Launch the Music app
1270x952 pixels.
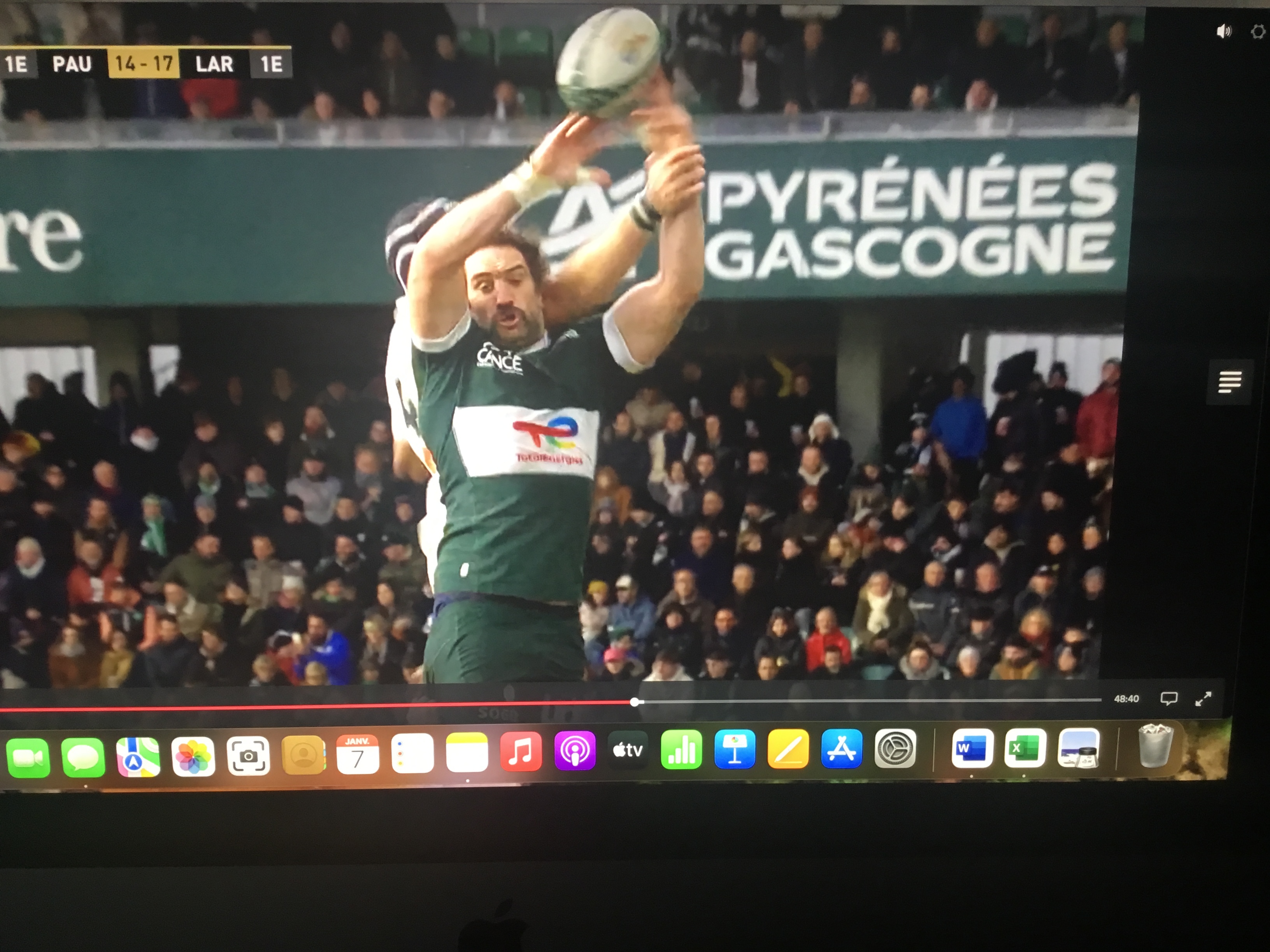coord(520,752)
